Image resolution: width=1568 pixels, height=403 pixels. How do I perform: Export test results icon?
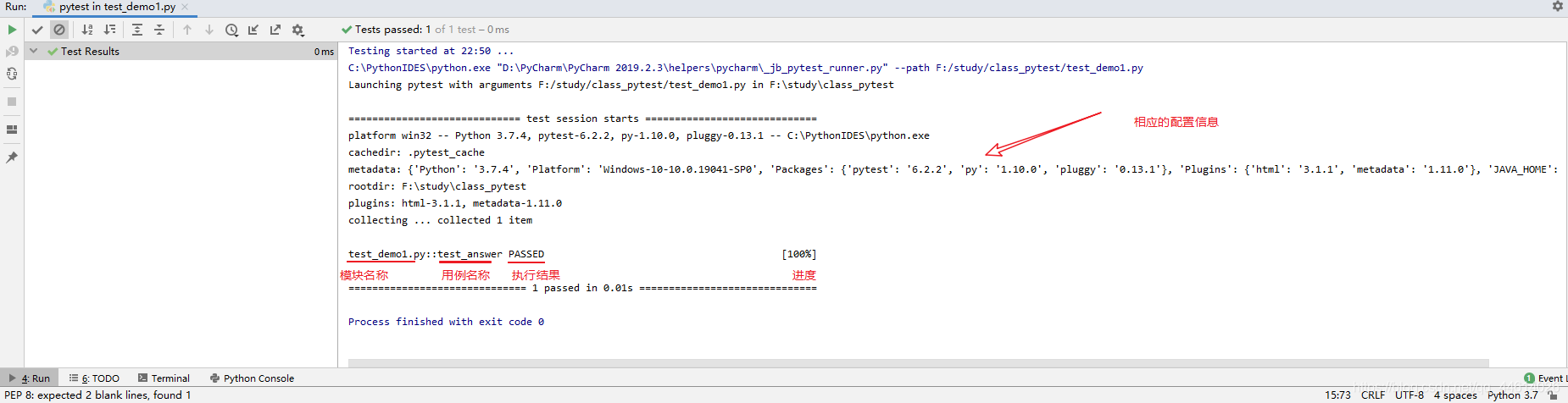click(x=275, y=30)
